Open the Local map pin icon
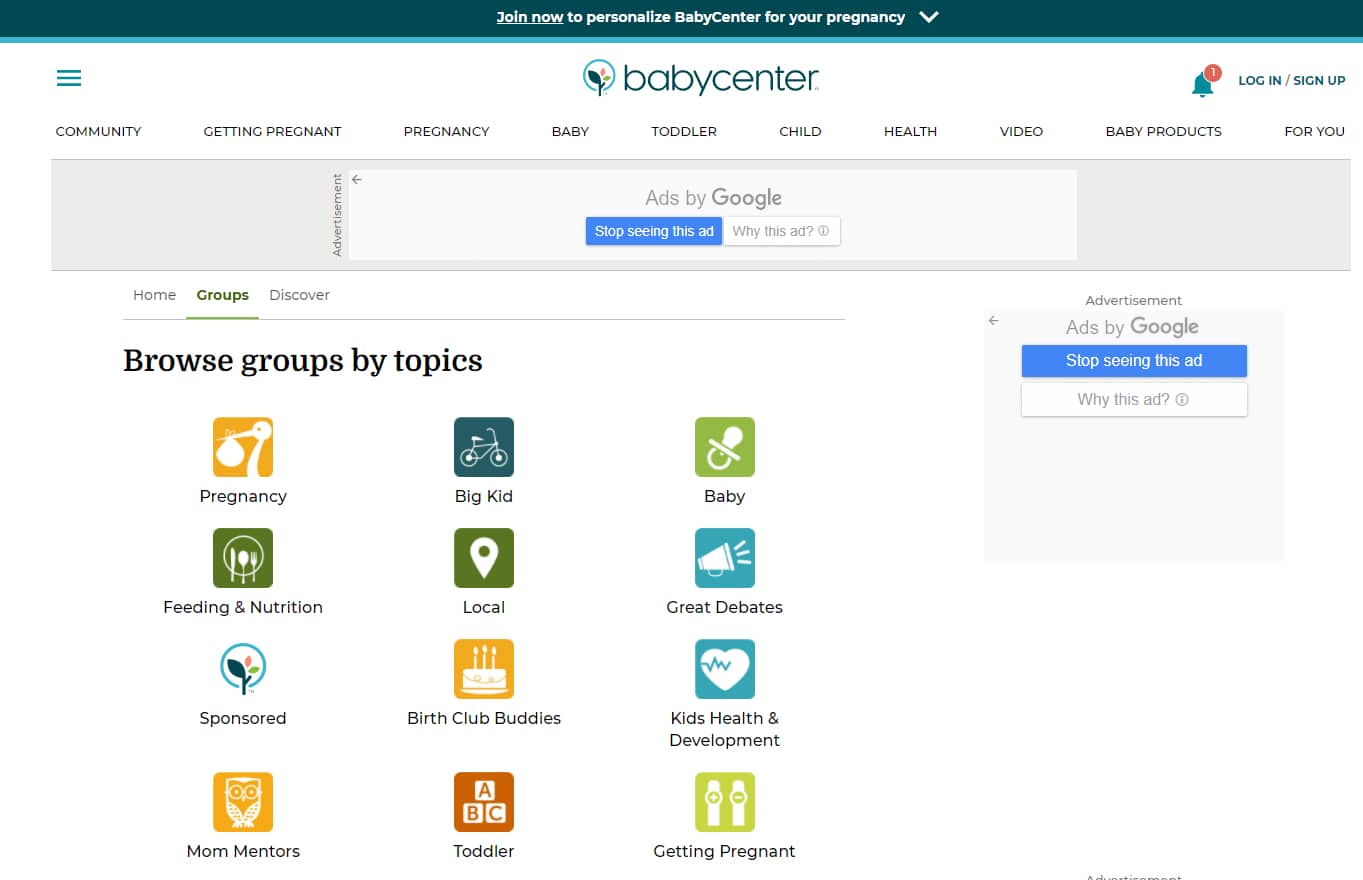Viewport: 1363px width, 880px height. click(484, 558)
